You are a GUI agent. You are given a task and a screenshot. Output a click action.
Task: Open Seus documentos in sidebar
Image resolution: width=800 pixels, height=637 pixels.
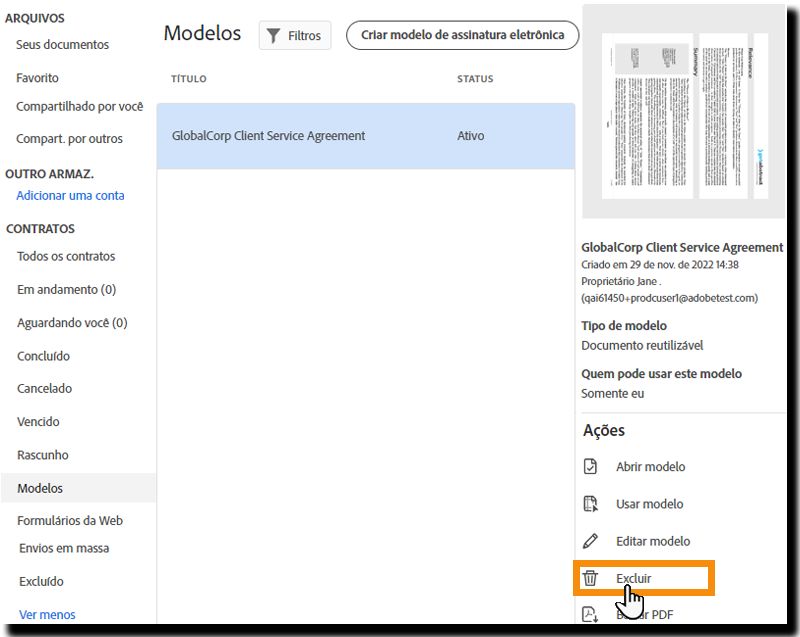point(62,45)
